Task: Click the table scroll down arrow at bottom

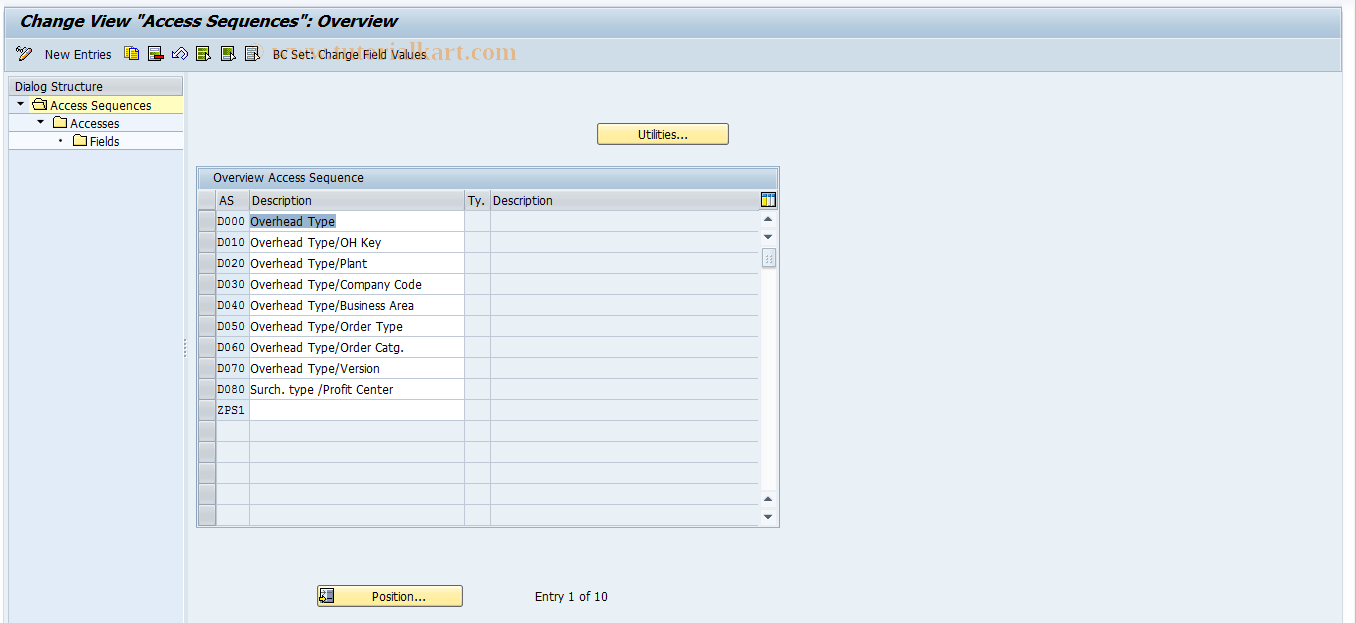Action: 768,517
